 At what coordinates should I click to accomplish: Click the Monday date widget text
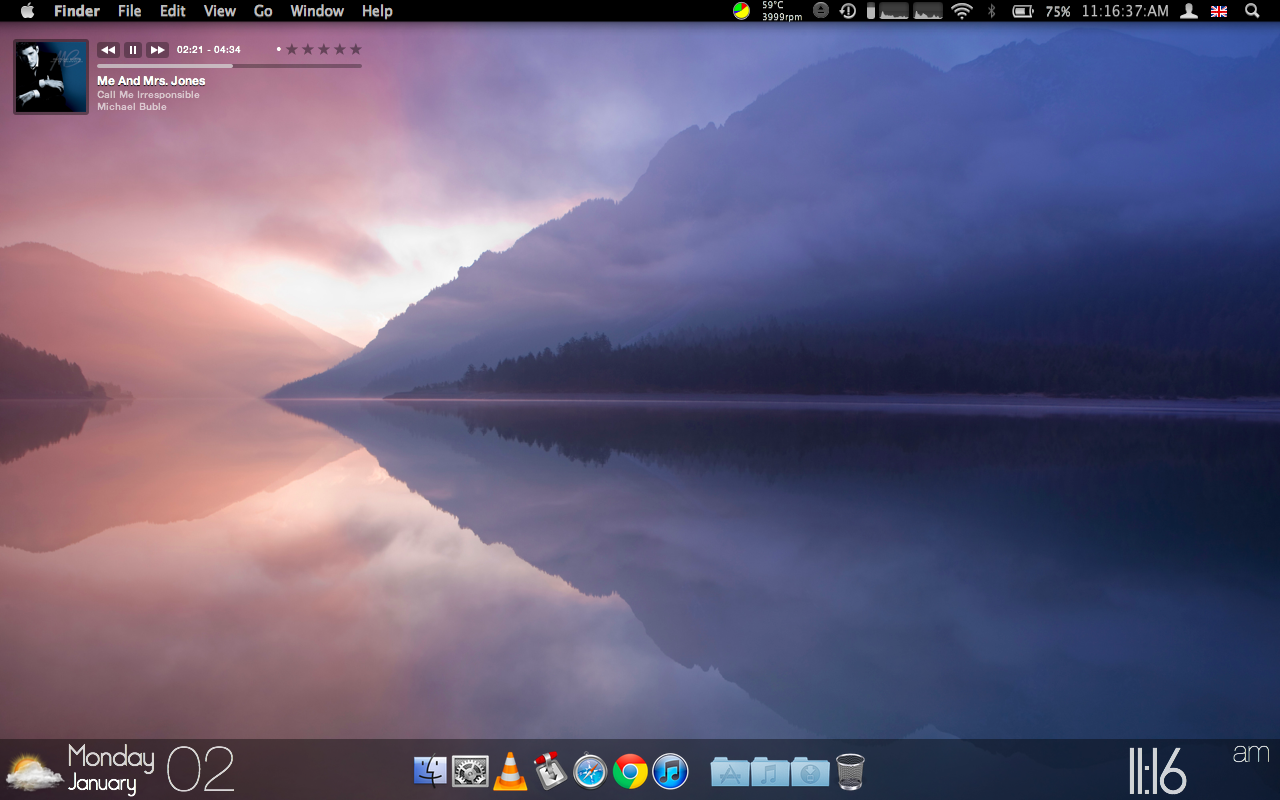[x=111, y=757]
